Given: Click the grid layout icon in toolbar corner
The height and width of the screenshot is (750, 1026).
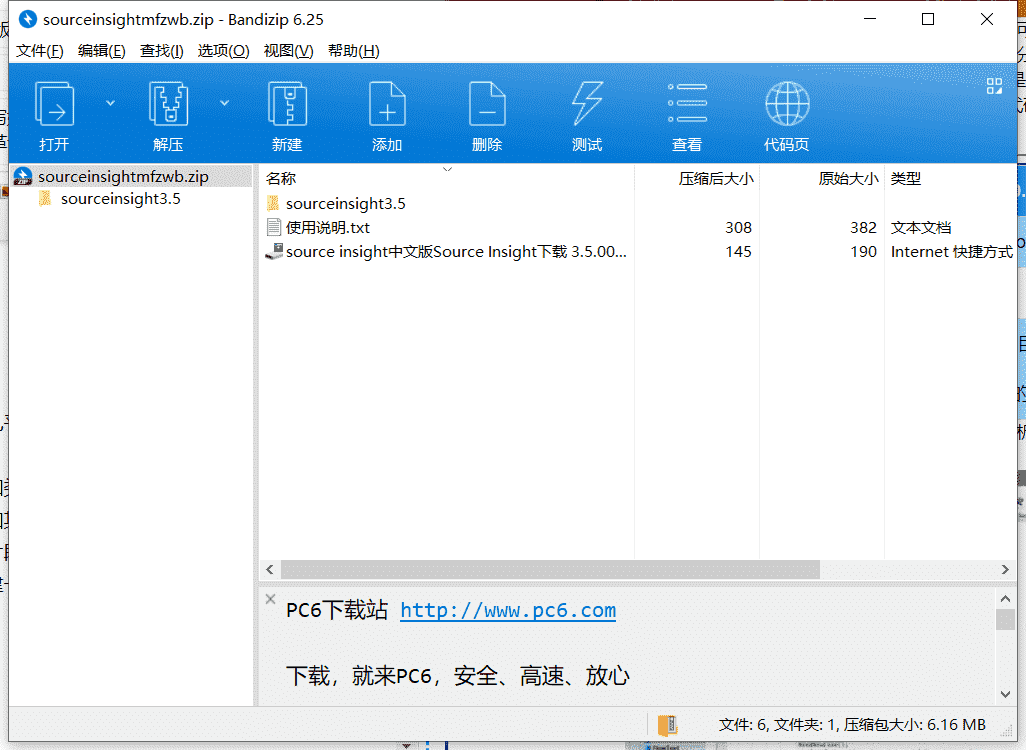Looking at the screenshot, I should 994,86.
